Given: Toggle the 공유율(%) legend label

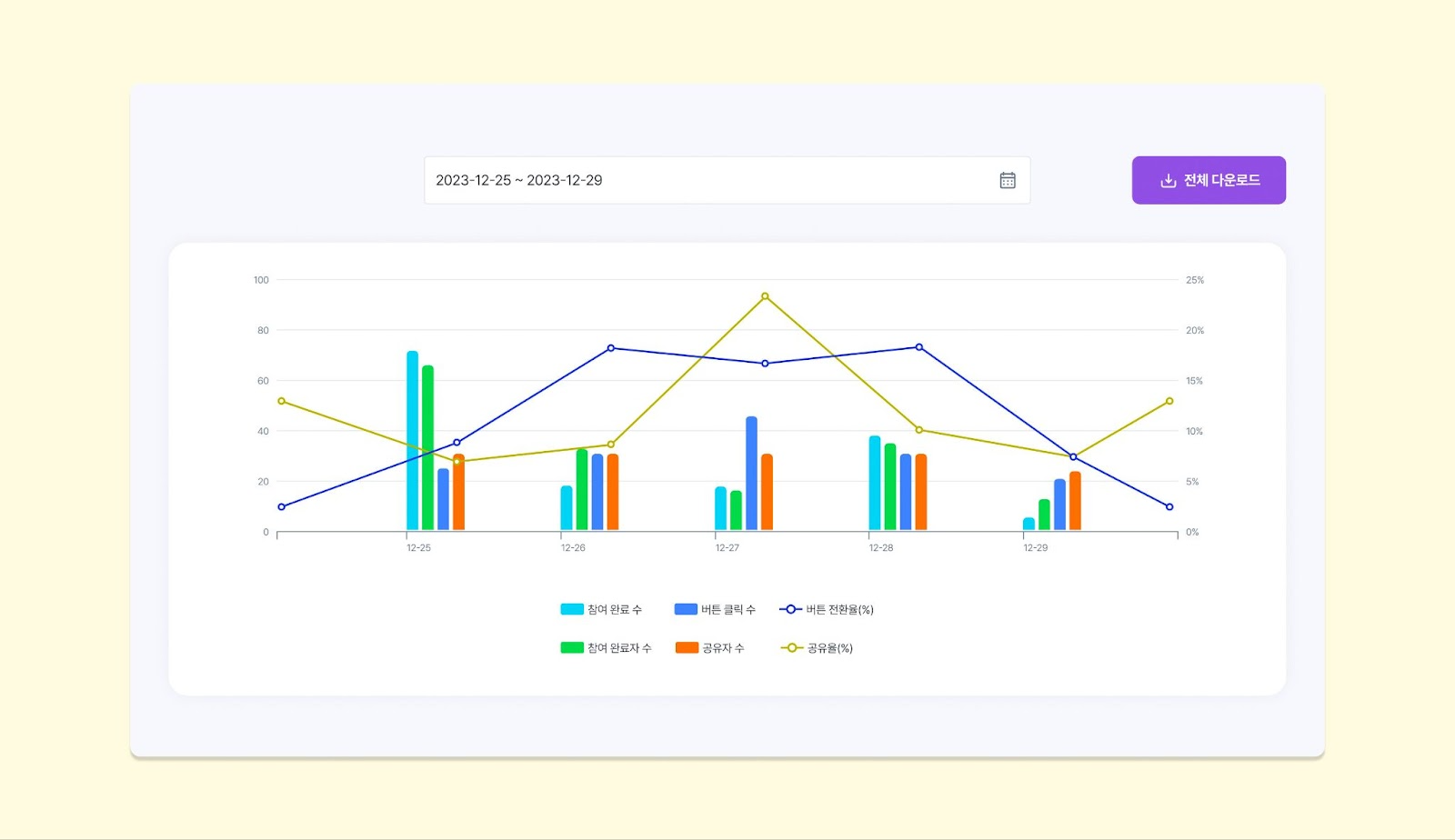Looking at the screenshot, I should pyautogui.click(x=829, y=648).
